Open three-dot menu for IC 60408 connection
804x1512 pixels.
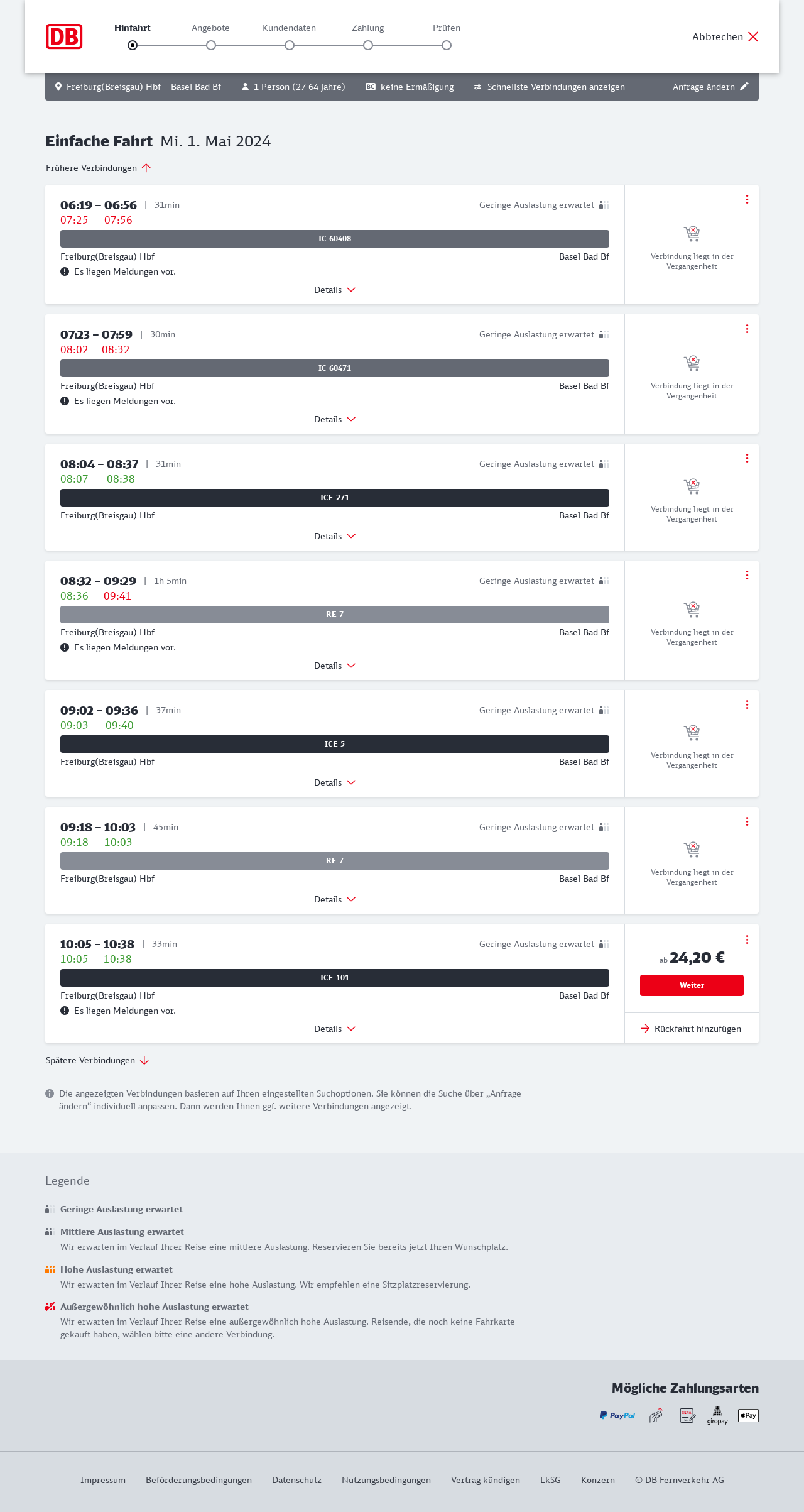click(x=747, y=199)
